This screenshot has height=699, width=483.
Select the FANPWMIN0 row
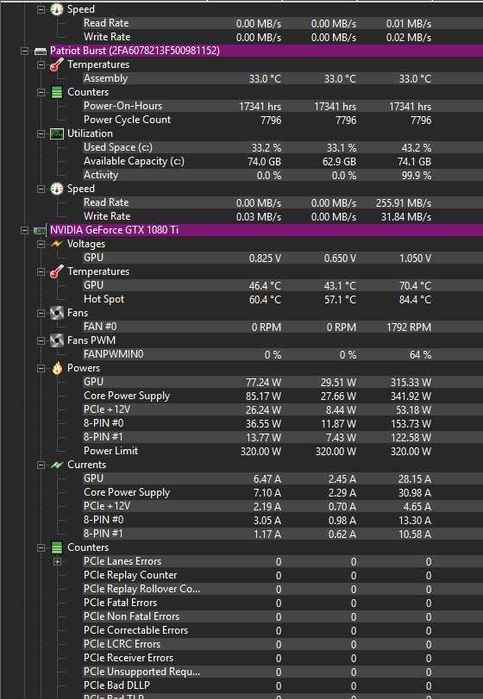pos(282,354)
